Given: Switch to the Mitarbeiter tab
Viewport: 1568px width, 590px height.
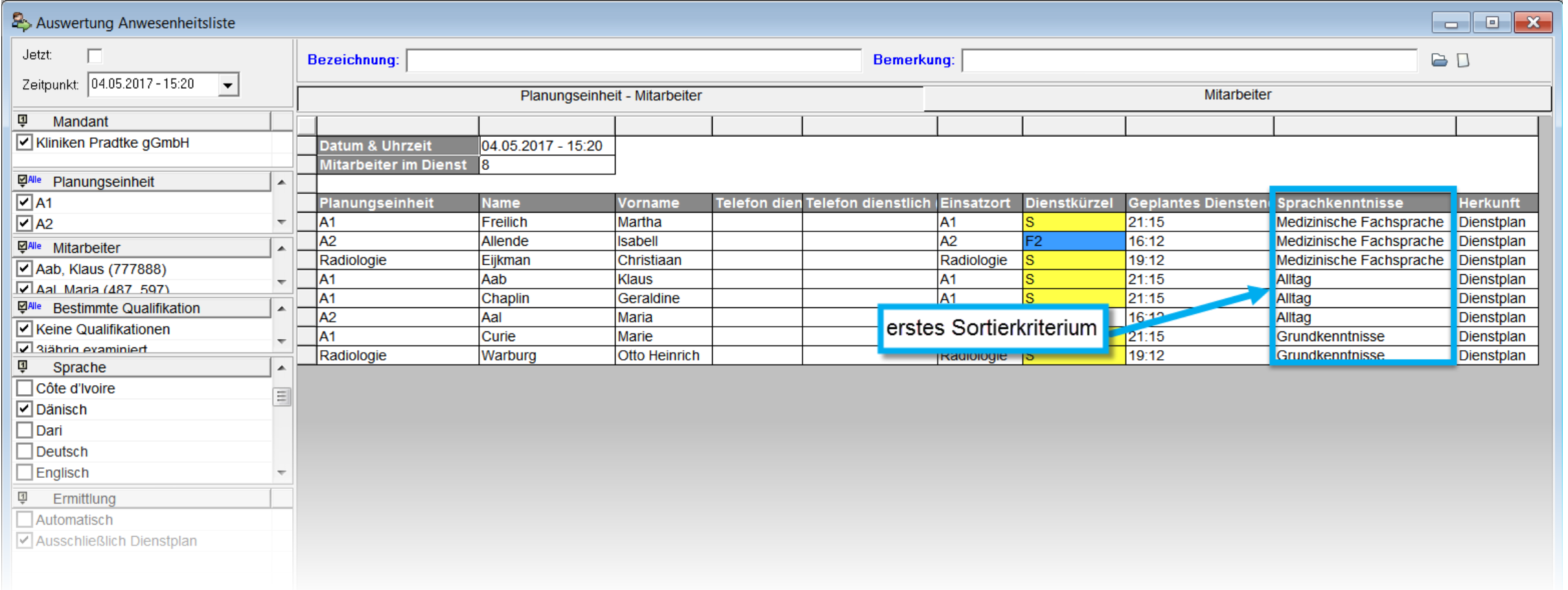Looking at the screenshot, I should (x=1236, y=95).
